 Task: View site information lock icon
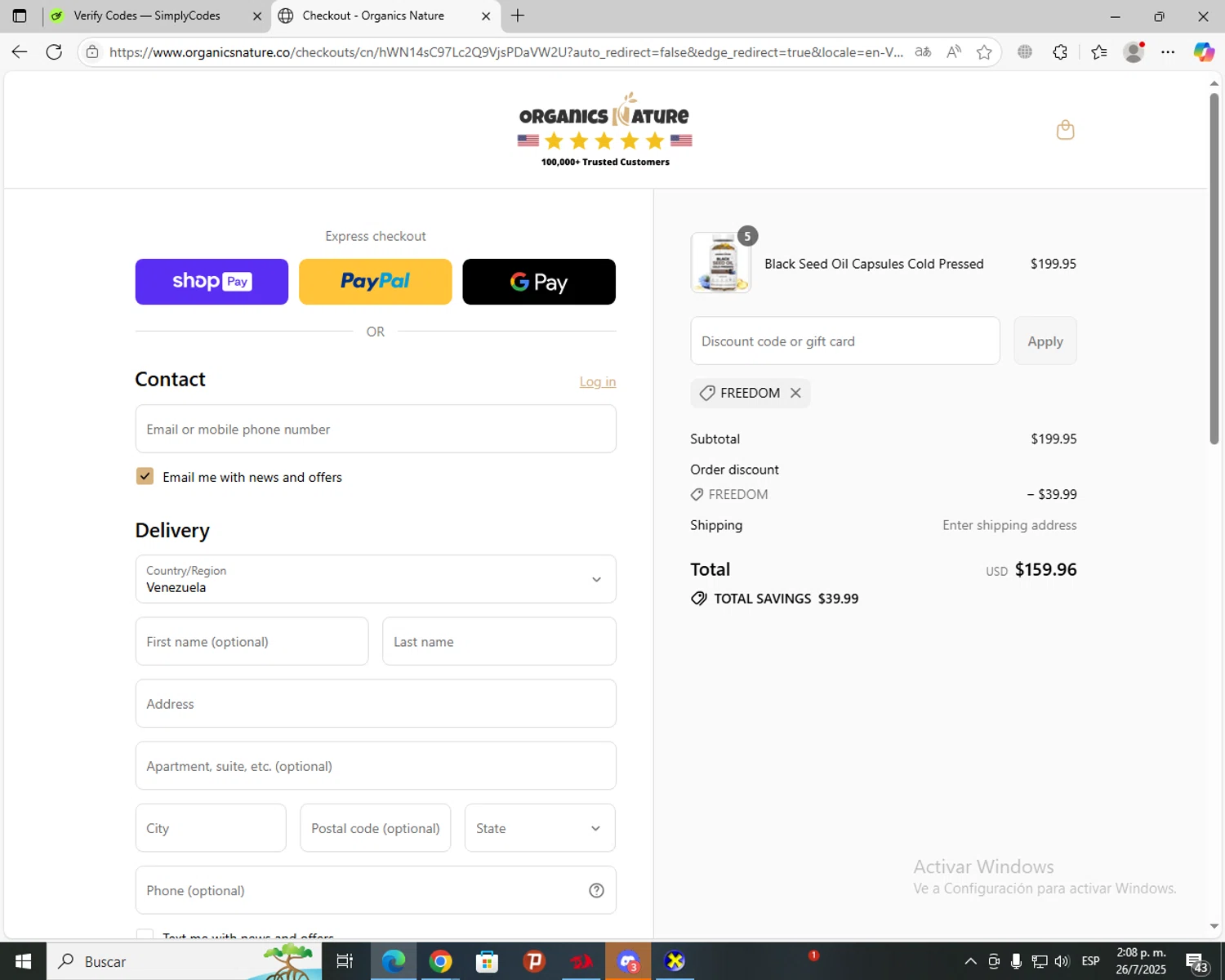pyautogui.click(x=92, y=52)
